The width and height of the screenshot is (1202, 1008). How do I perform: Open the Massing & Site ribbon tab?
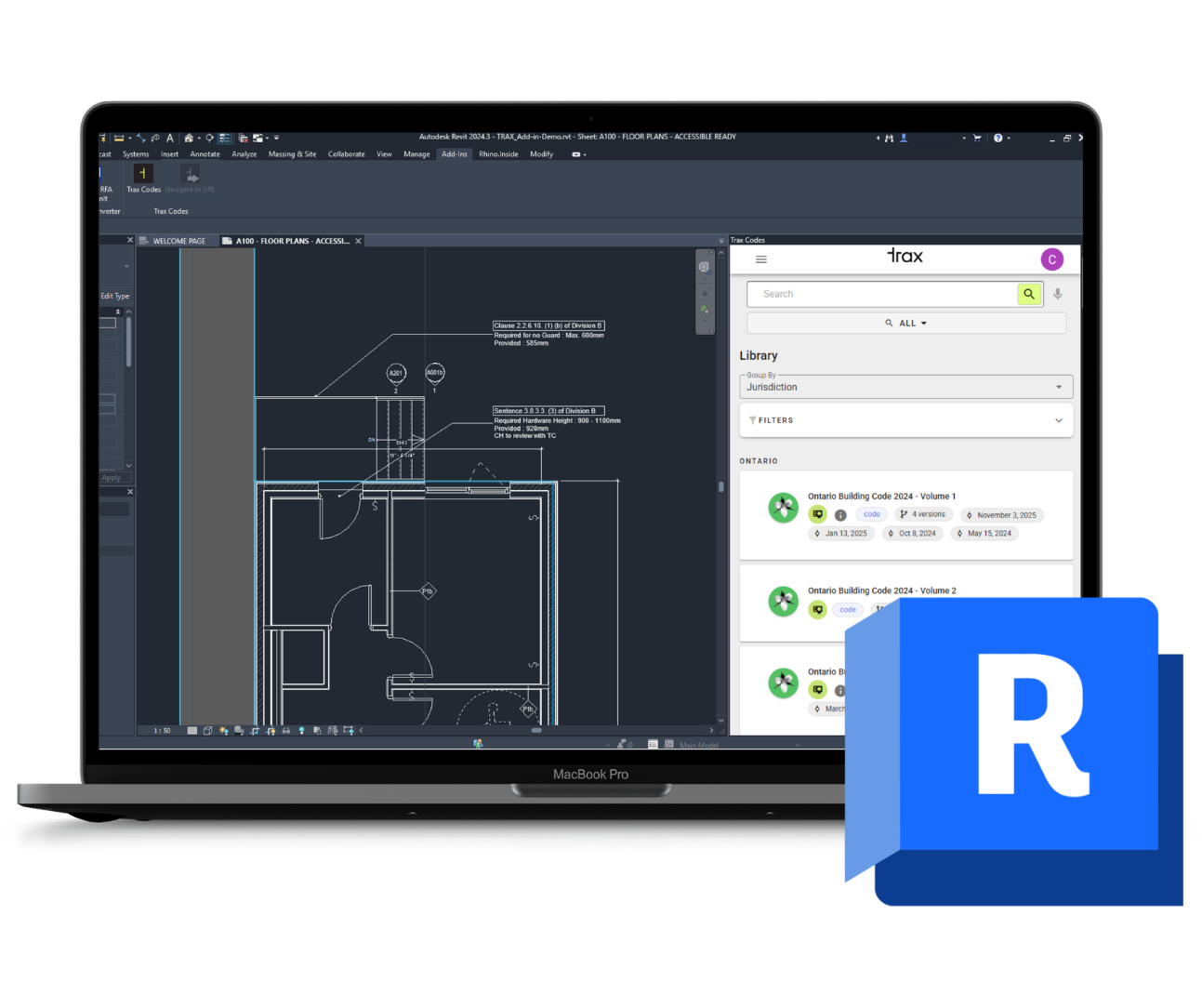292,154
